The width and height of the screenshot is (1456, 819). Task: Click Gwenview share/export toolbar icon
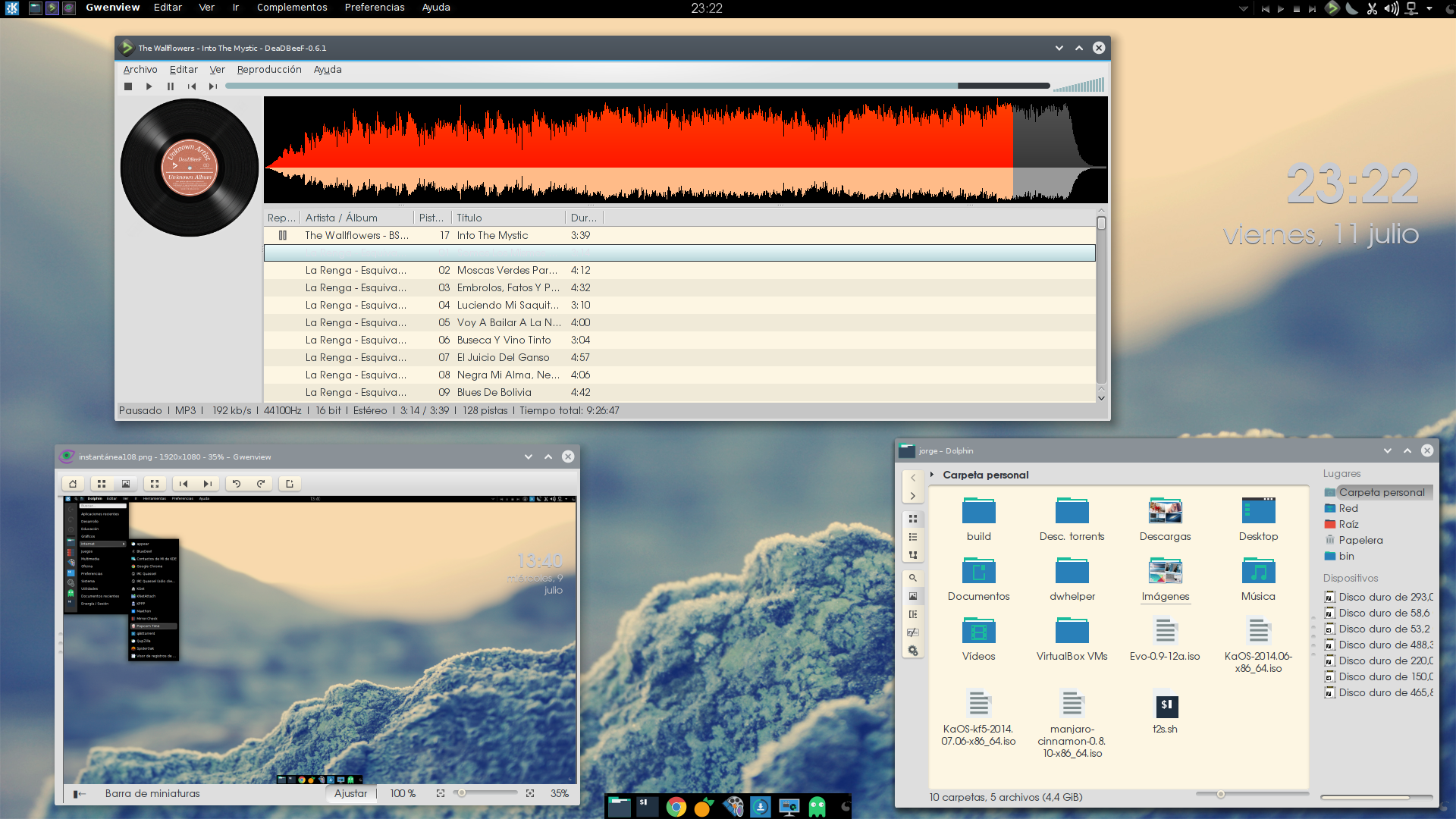[x=290, y=484]
